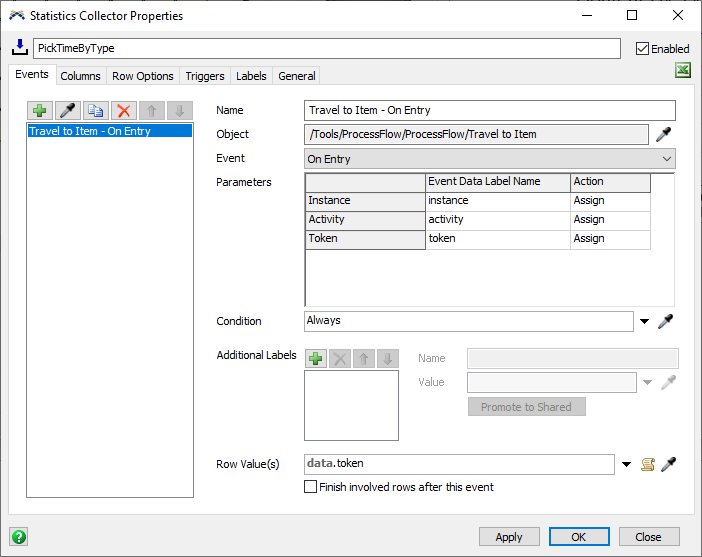This screenshot has height=557, width=702.
Task: Click the duplicate event icon
Action: (96, 111)
